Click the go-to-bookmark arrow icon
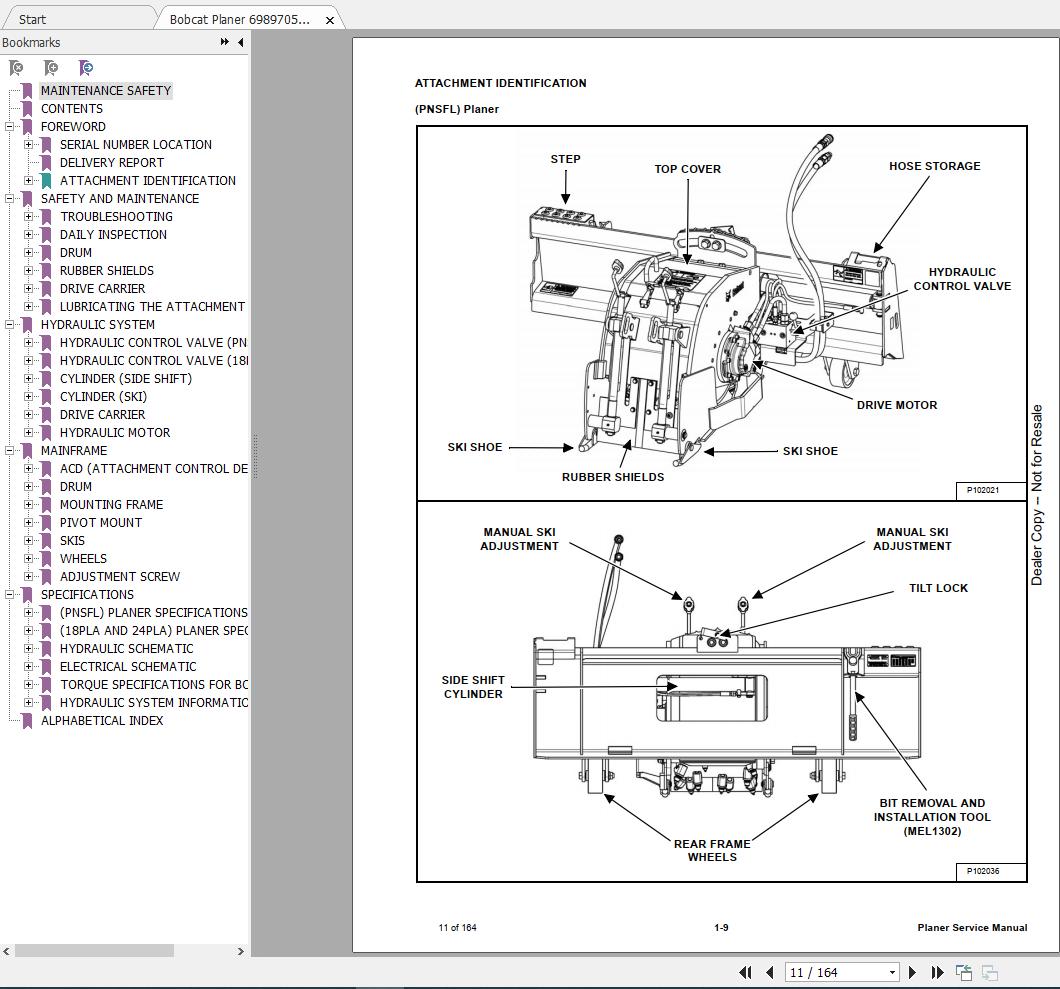The width and height of the screenshot is (1060, 989). [86, 68]
